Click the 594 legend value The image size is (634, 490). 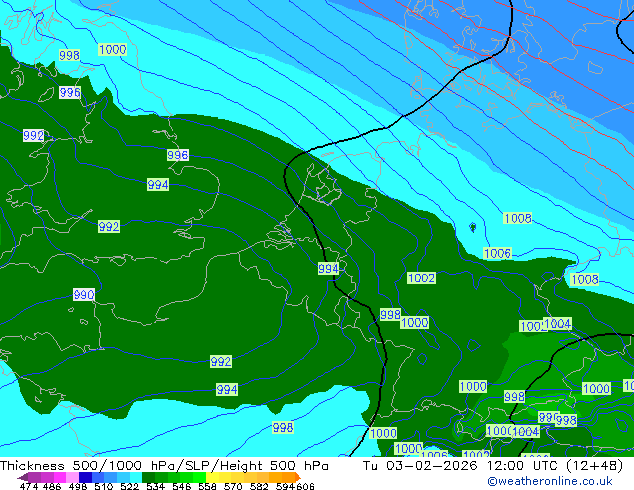(x=285, y=486)
